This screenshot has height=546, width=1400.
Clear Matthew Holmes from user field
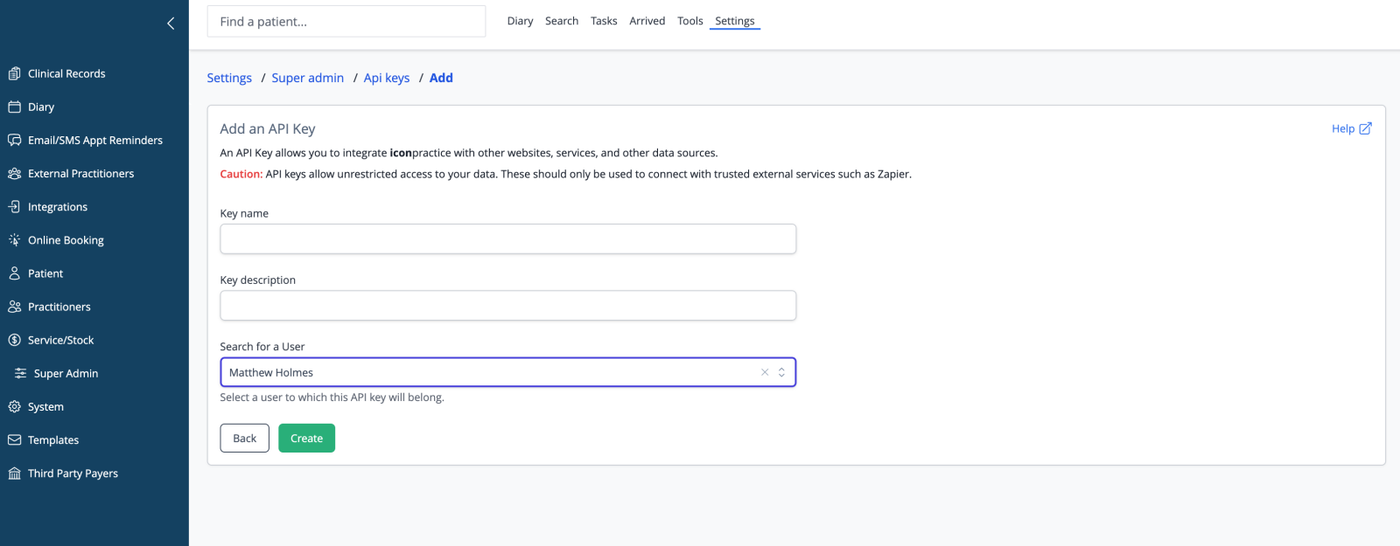pos(765,372)
